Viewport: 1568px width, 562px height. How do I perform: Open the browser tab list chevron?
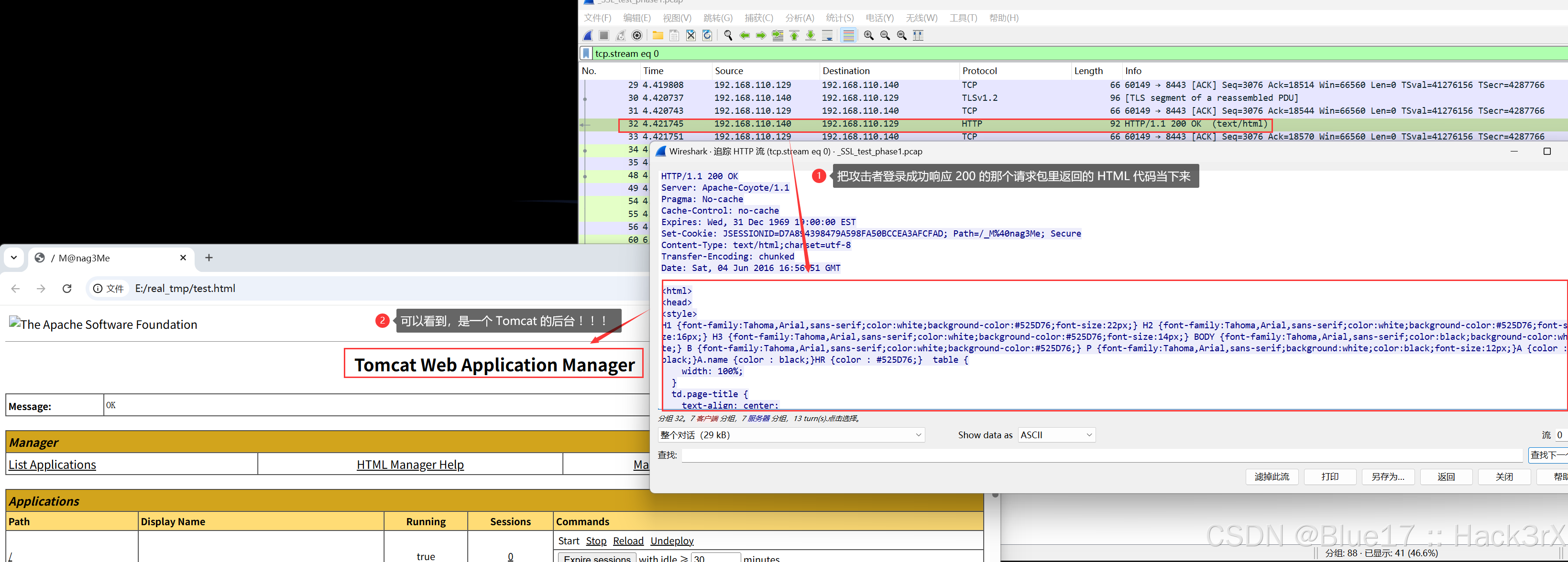pos(13,257)
